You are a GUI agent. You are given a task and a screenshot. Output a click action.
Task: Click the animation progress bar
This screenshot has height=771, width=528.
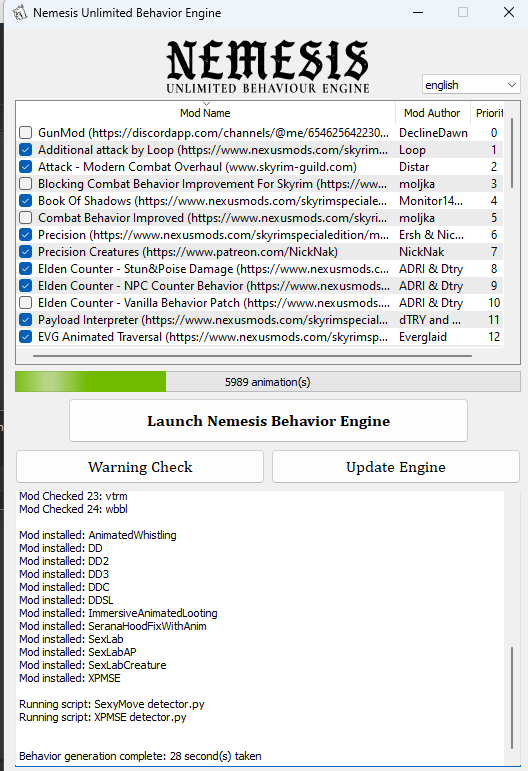click(268, 382)
